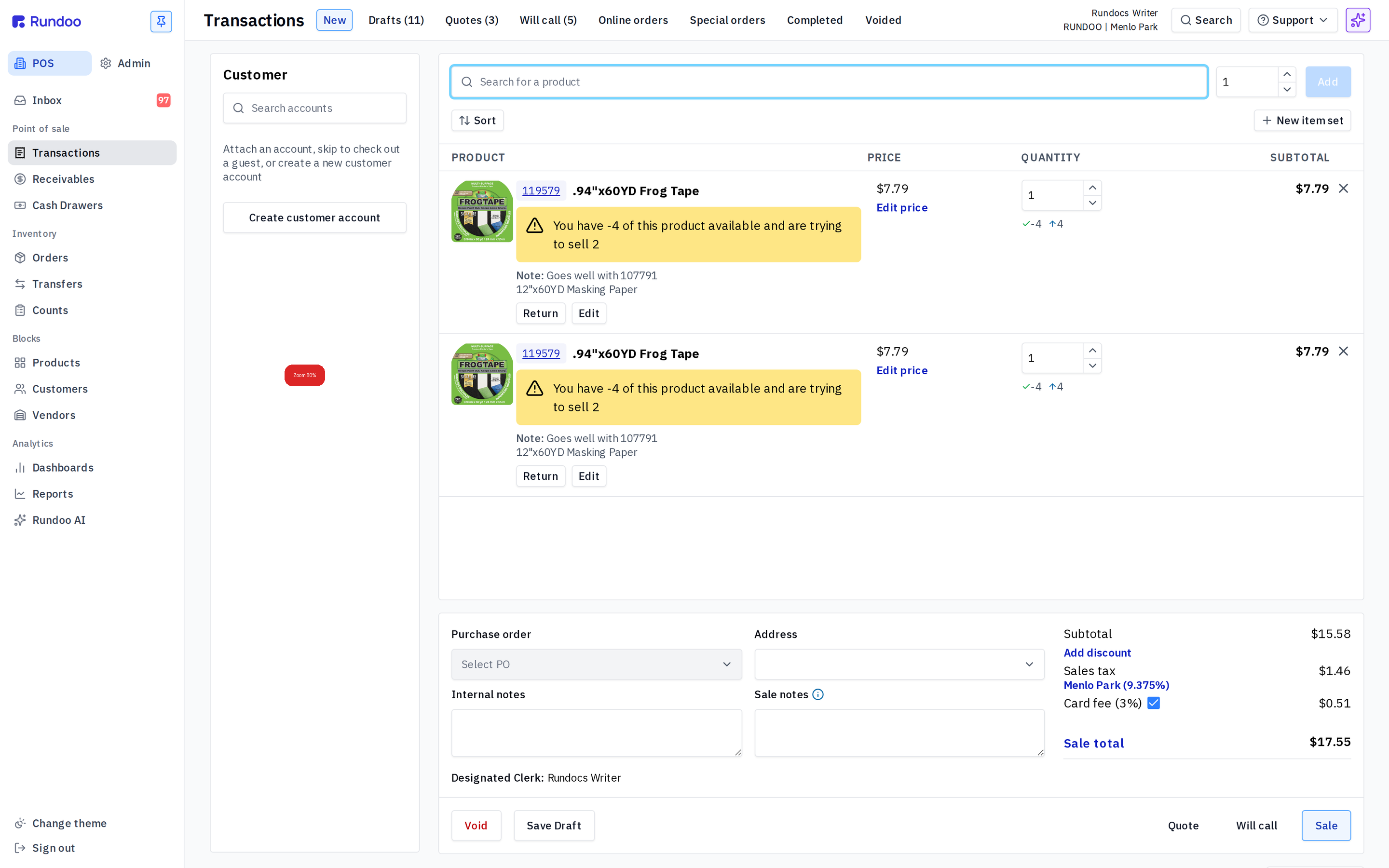
Task: Increase the add-product quantity by one
Action: [x=1287, y=75]
